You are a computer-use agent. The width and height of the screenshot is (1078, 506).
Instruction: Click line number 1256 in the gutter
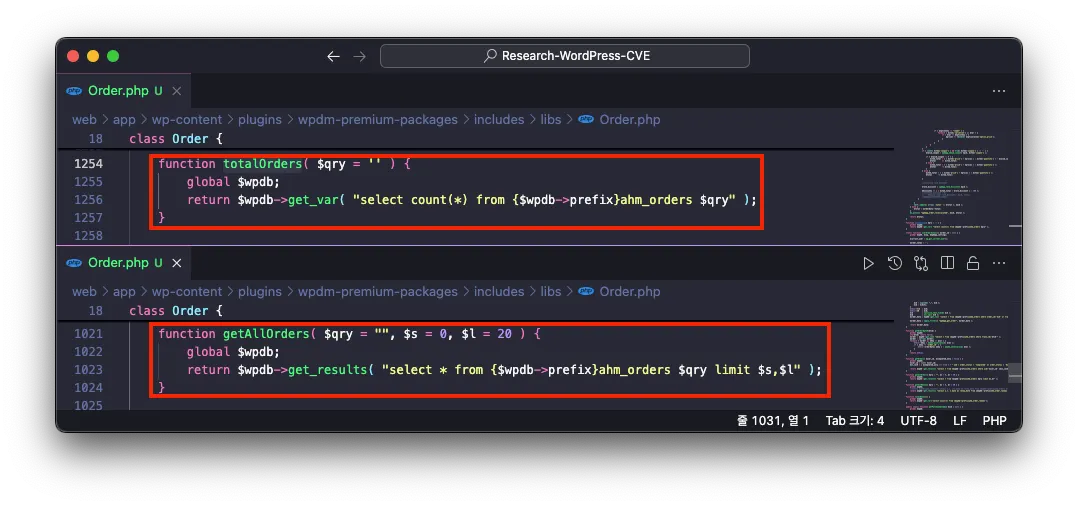click(87, 199)
